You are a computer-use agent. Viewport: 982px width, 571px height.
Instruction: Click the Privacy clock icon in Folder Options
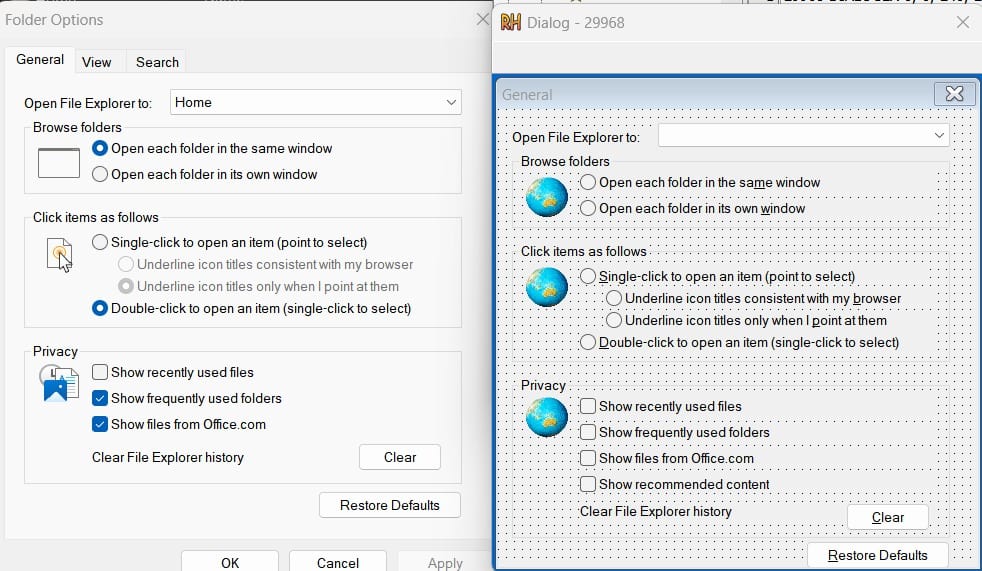click(58, 383)
